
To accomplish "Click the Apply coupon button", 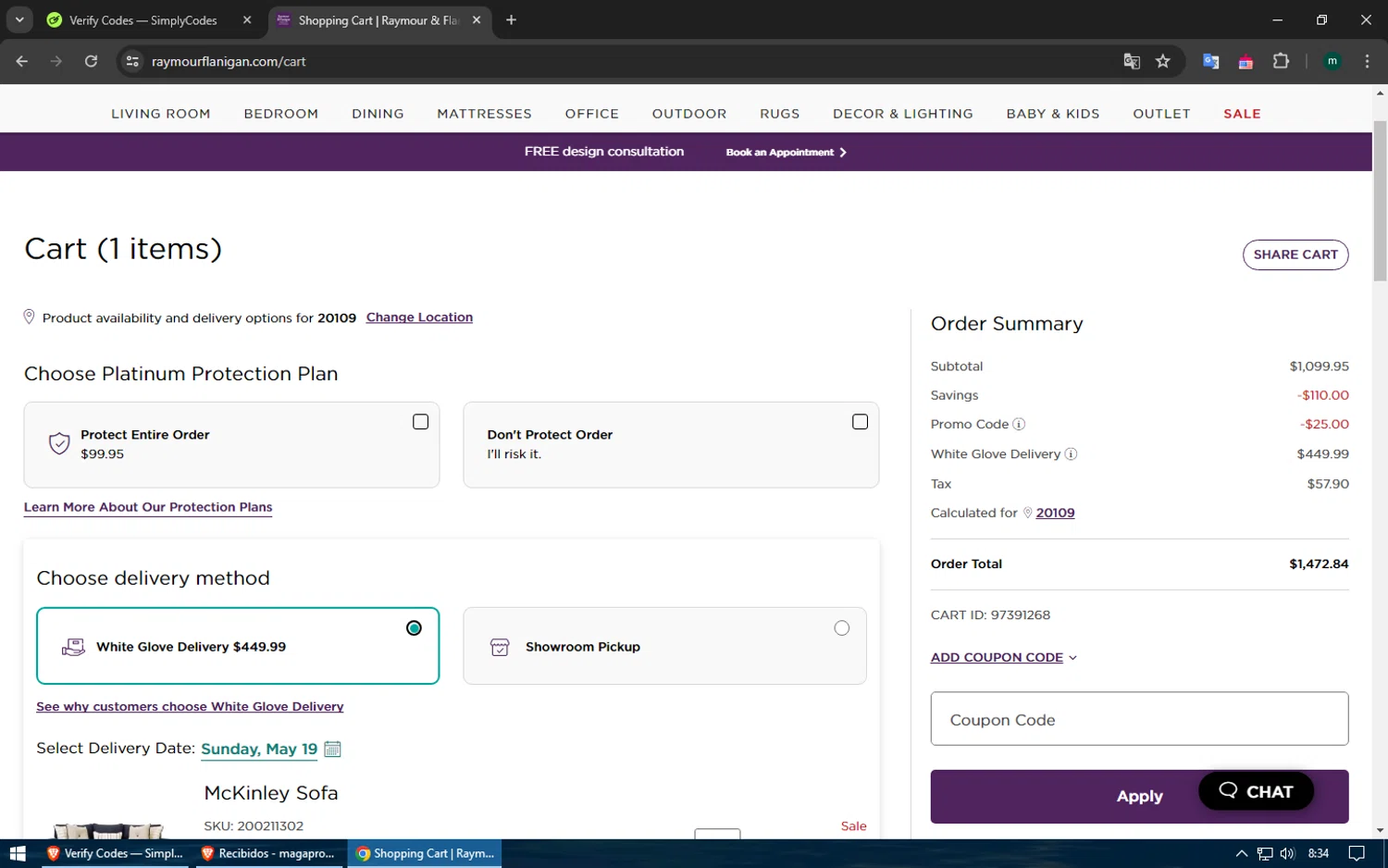I will point(1139,797).
